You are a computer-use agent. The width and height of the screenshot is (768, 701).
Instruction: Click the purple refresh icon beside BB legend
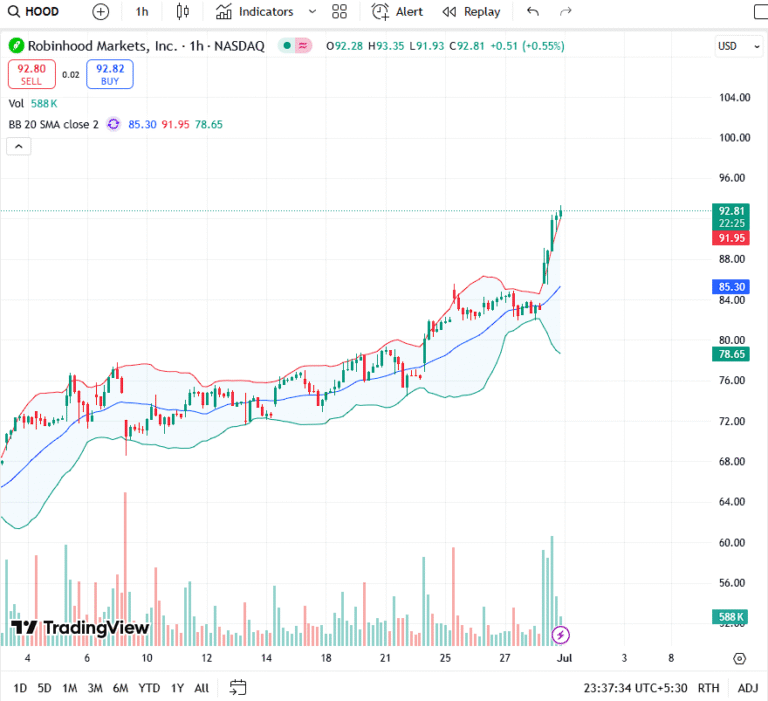click(114, 124)
